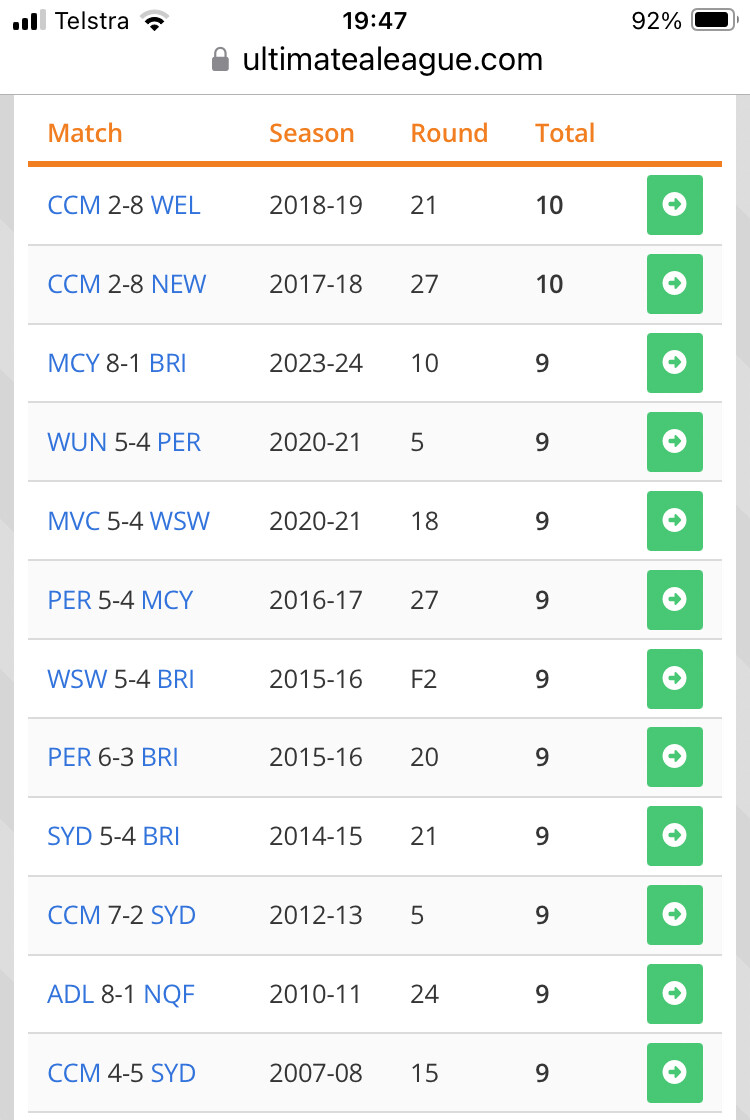Viewport: 750px width, 1120px height.
Task: Click green arrow for CCM 7-2 SYD
Action: click(x=675, y=915)
